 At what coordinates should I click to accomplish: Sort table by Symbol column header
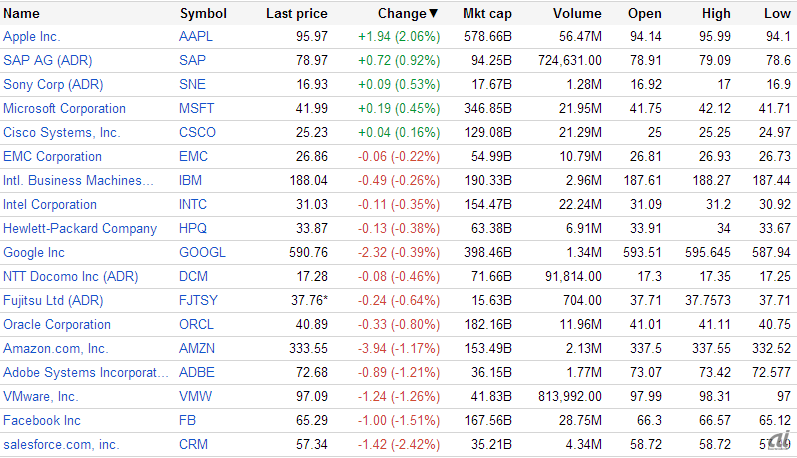203,14
